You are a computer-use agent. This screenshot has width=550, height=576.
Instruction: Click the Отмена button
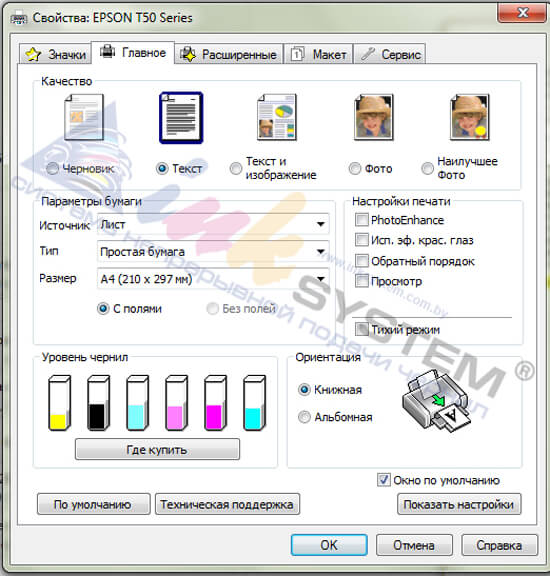(414, 545)
